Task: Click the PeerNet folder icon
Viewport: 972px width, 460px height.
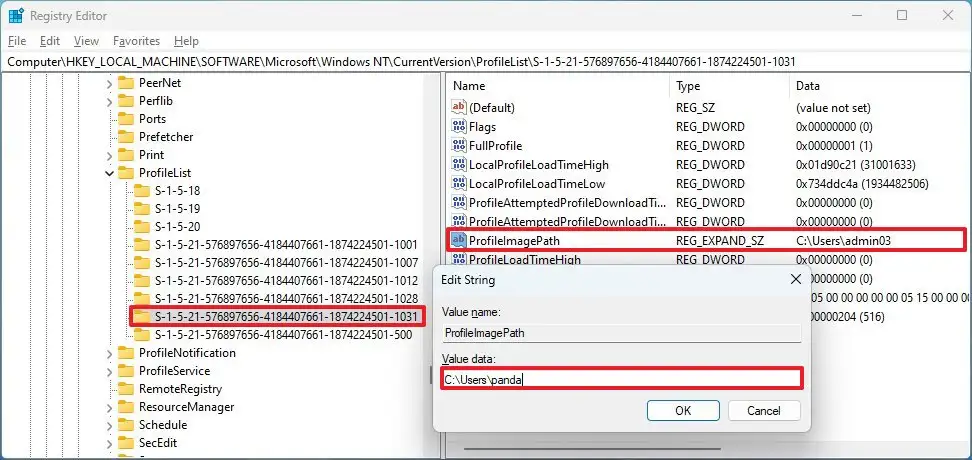Action: pyautogui.click(x=126, y=83)
